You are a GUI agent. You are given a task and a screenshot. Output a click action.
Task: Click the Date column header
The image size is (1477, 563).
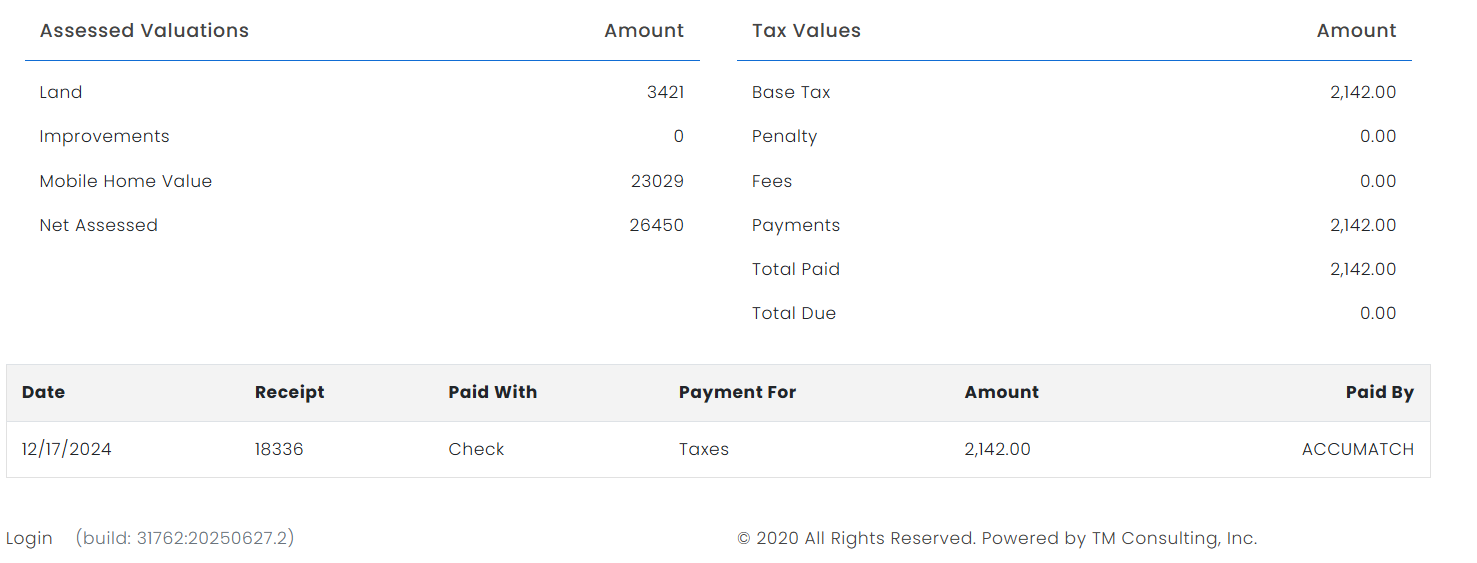[x=43, y=392]
